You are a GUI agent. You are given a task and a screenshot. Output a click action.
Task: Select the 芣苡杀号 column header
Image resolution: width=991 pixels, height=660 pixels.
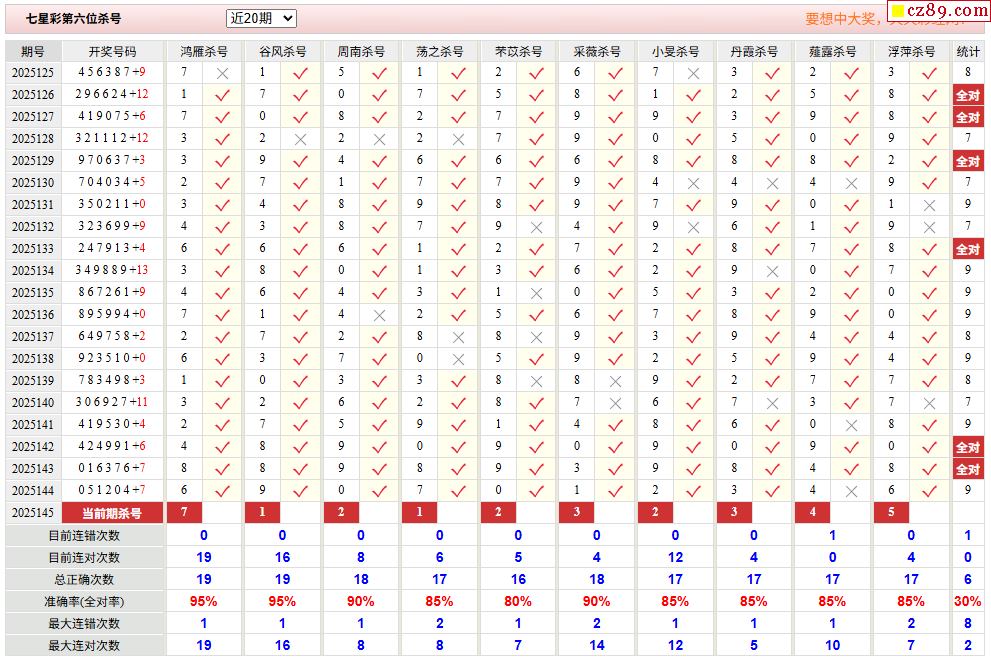(518, 52)
